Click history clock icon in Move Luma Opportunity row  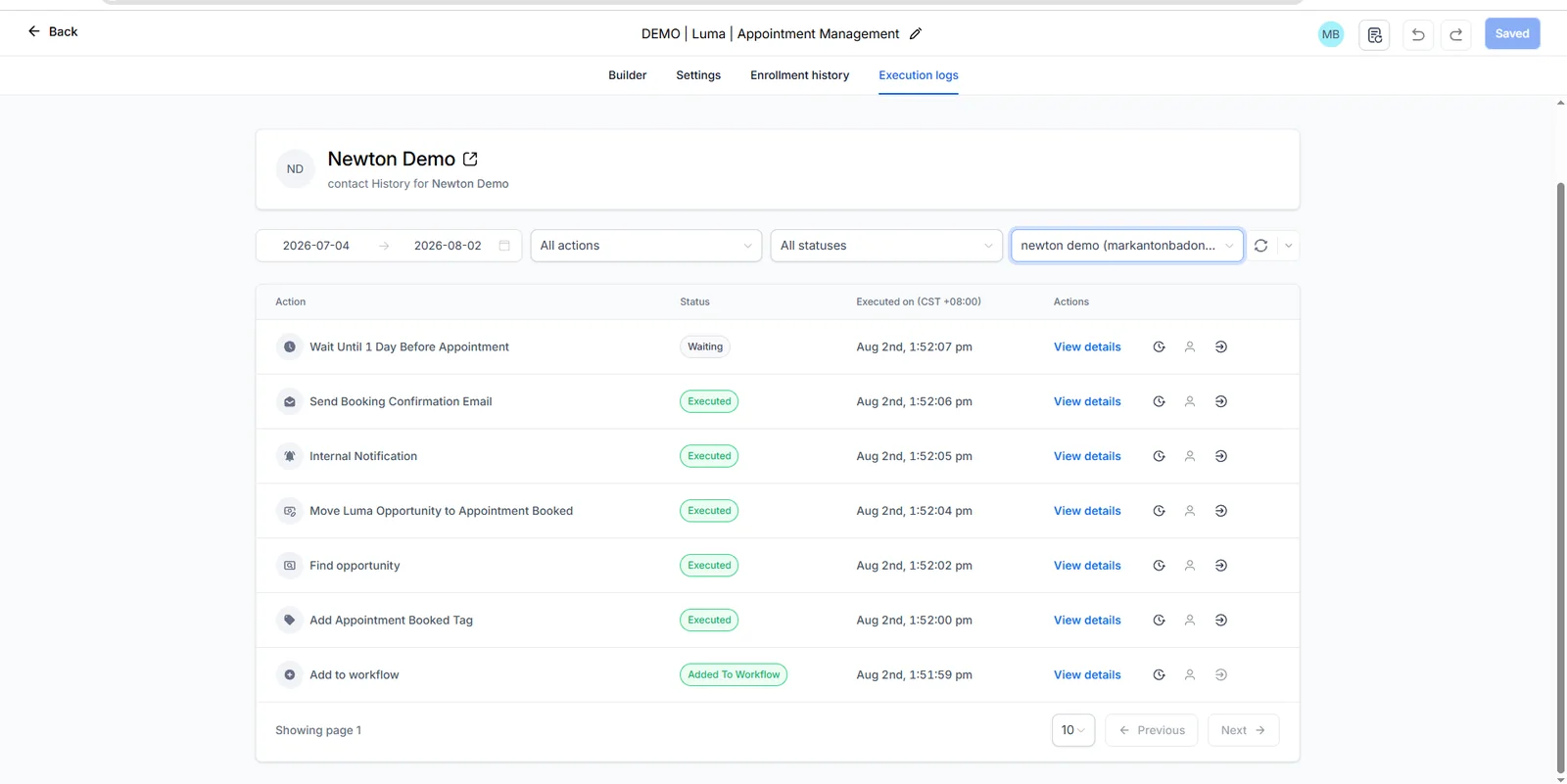[1159, 512]
